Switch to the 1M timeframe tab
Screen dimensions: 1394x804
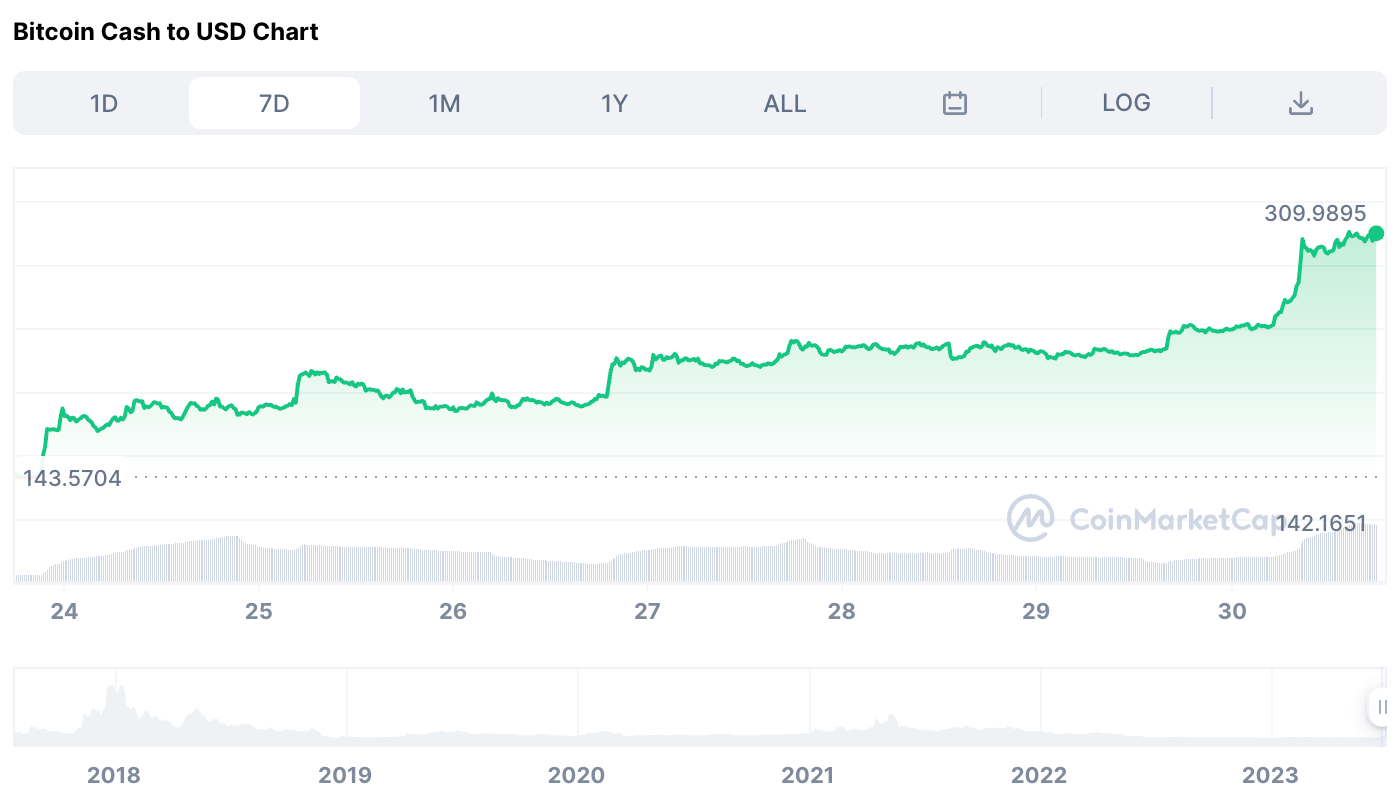point(444,102)
